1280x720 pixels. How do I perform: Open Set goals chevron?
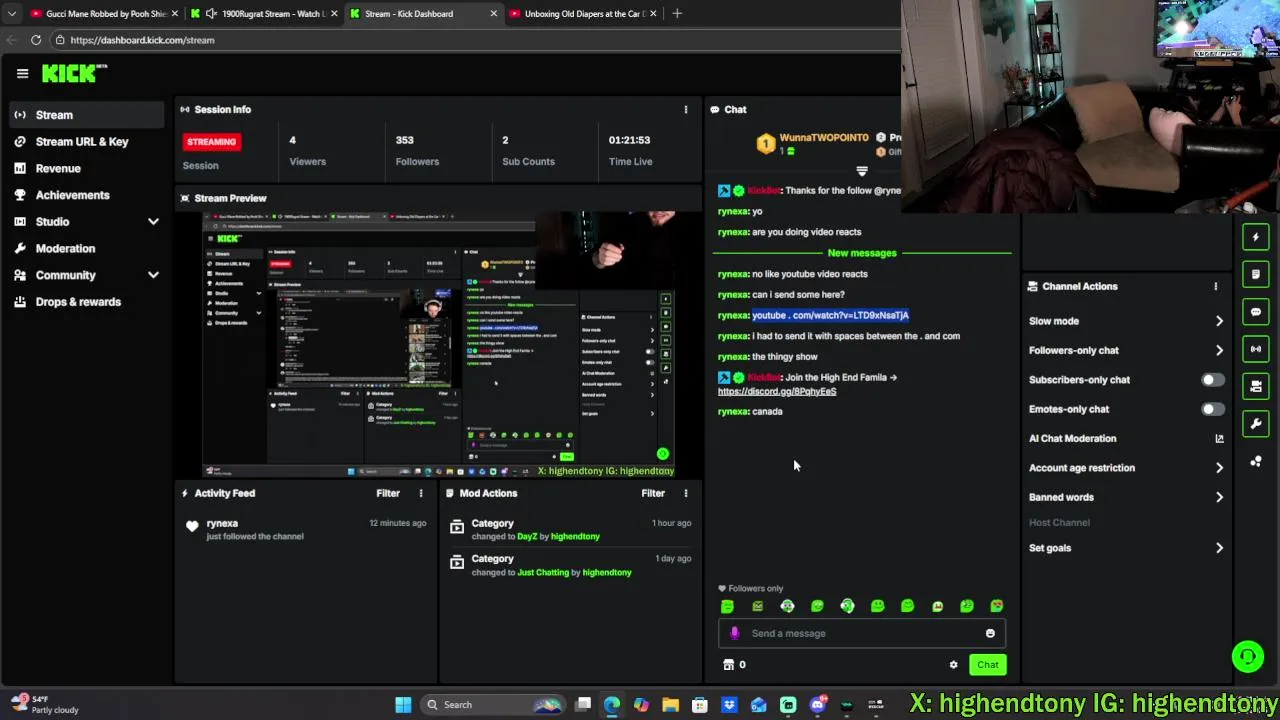pos(1219,548)
